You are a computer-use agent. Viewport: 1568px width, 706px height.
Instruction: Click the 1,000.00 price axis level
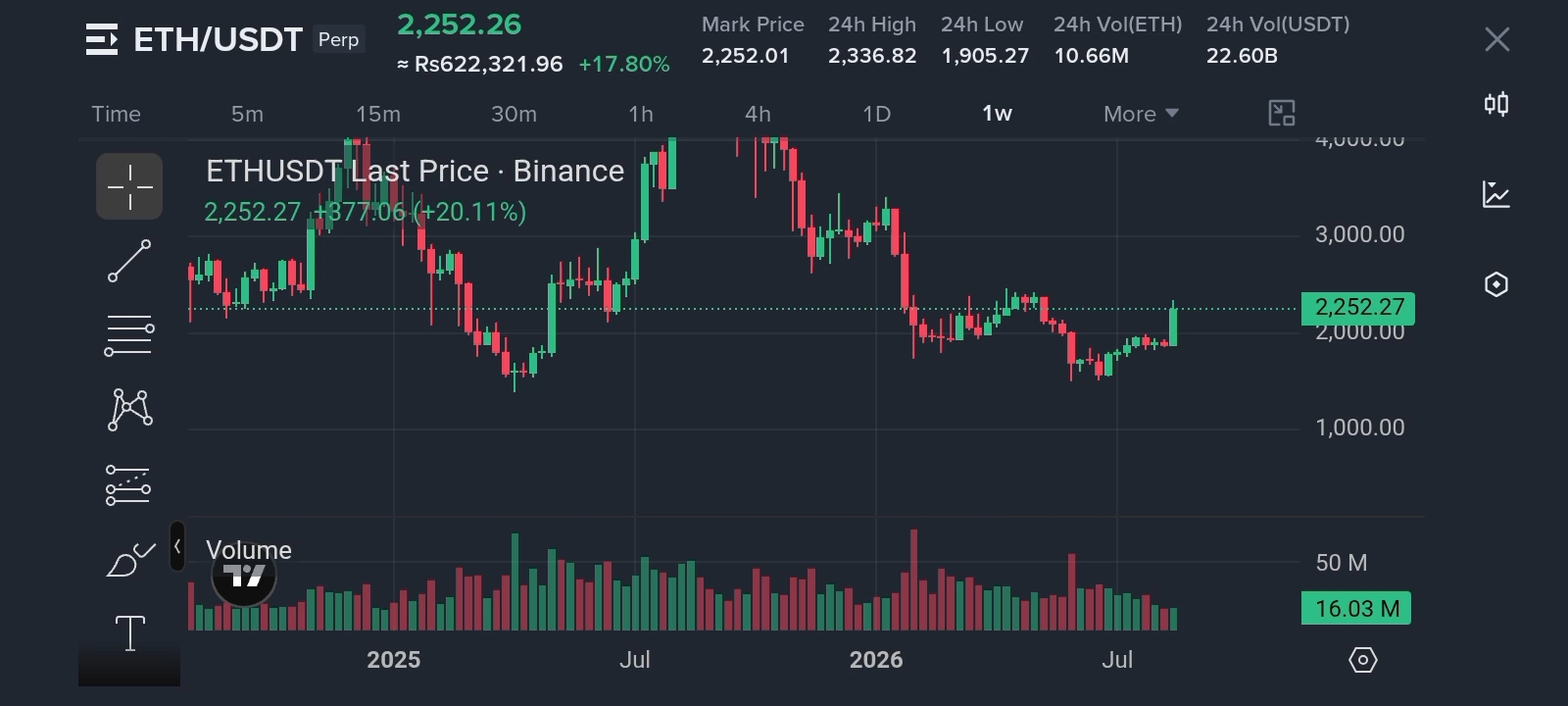[x=1359, y=428]
